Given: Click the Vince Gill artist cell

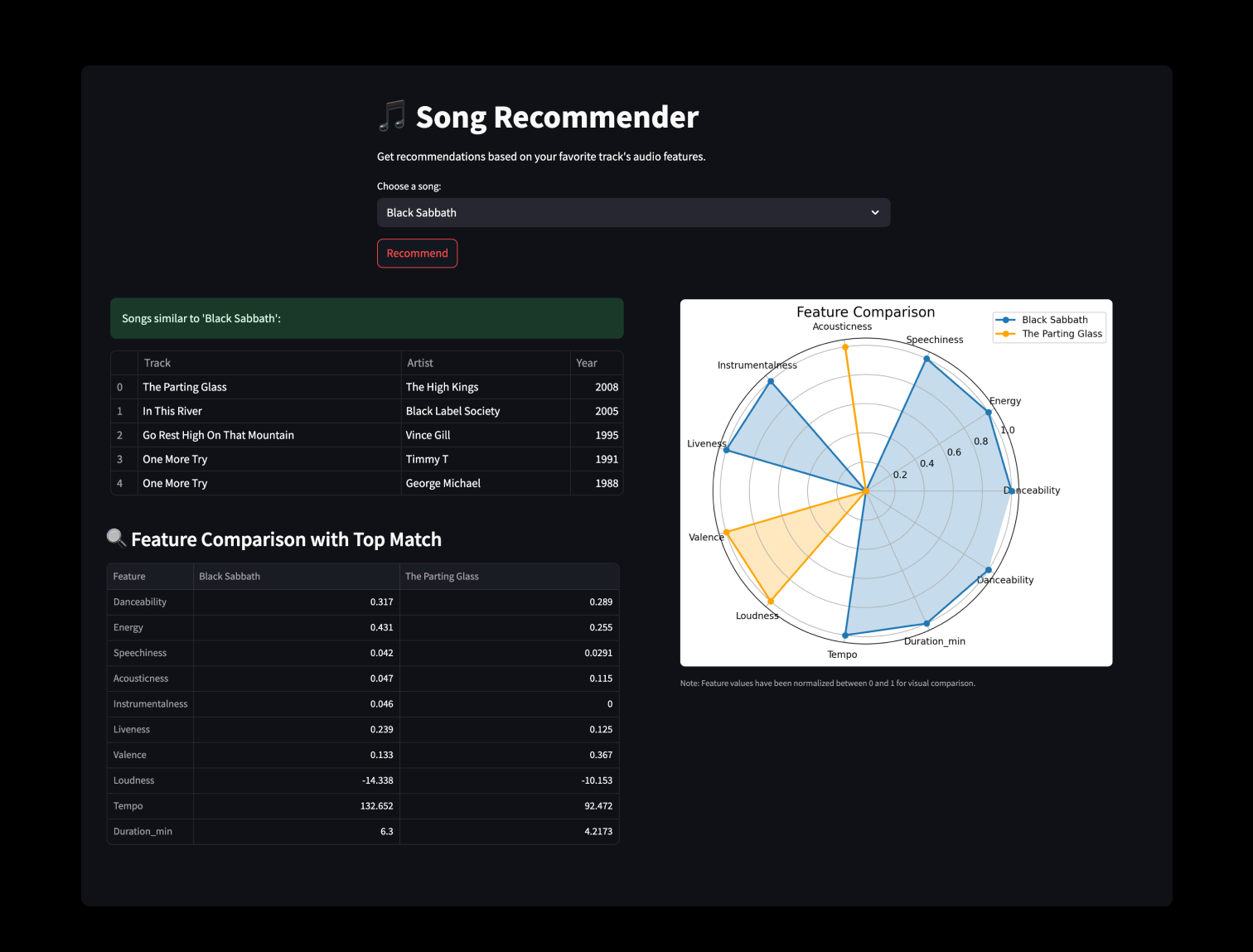Looking at the screenshot, I should coord(428,435).
